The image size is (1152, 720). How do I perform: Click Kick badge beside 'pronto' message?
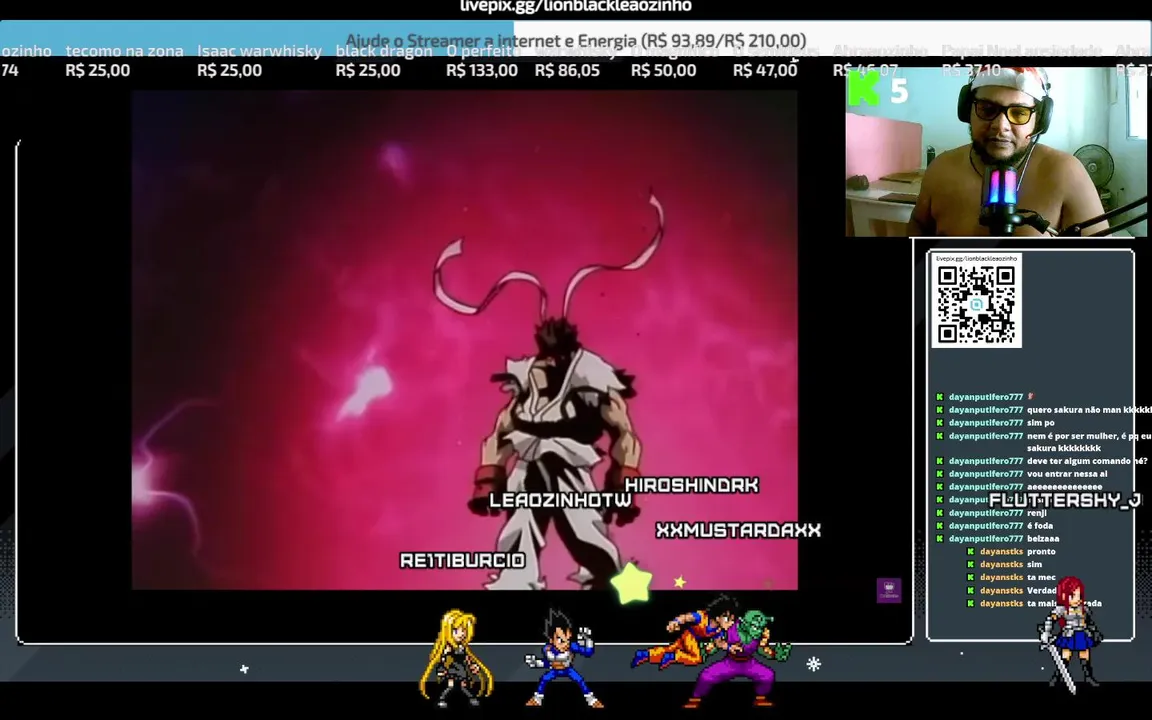coord(970,551)
